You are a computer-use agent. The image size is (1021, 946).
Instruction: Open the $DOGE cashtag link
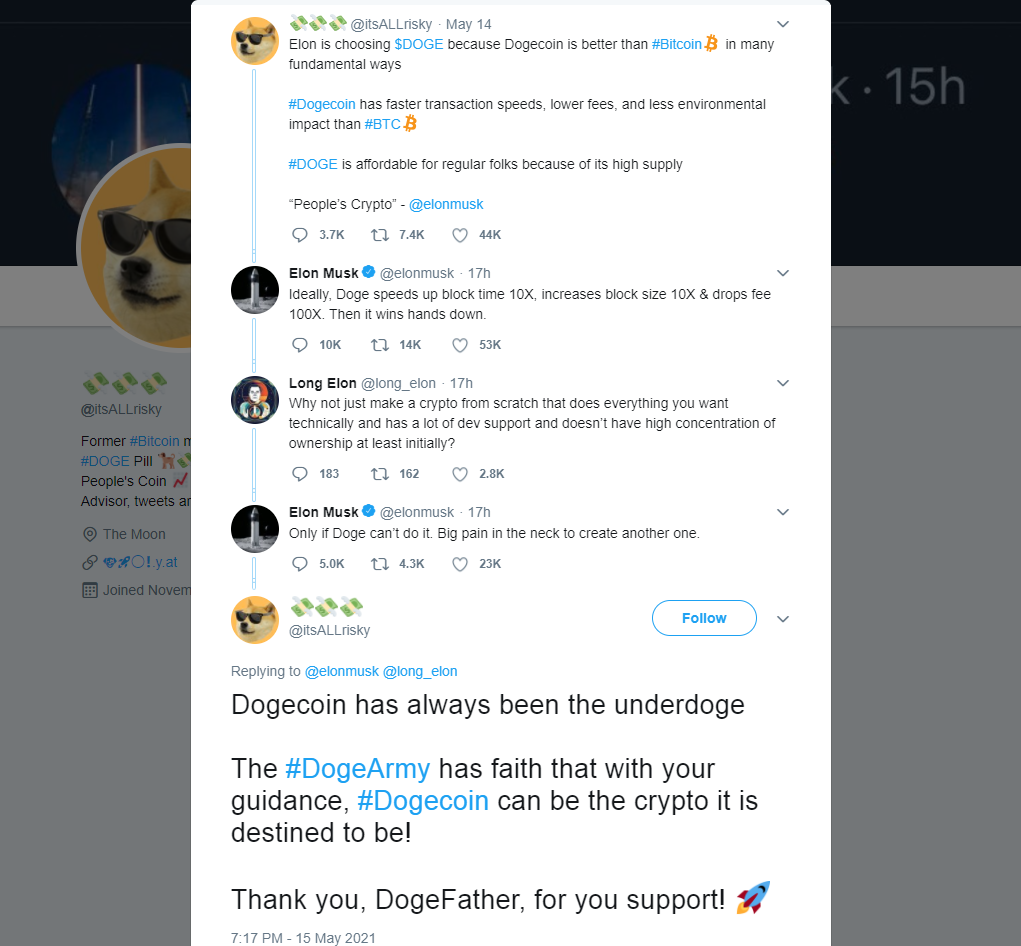(x=419, y=44)
